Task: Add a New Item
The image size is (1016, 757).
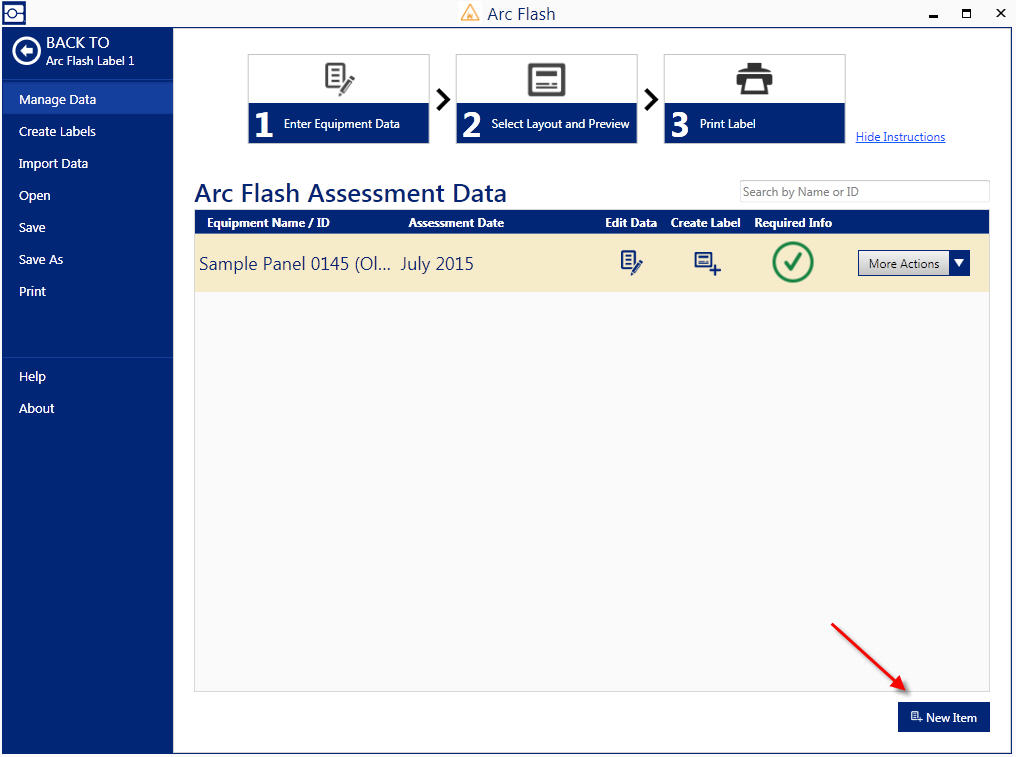Action: click(x=943, y=717)
